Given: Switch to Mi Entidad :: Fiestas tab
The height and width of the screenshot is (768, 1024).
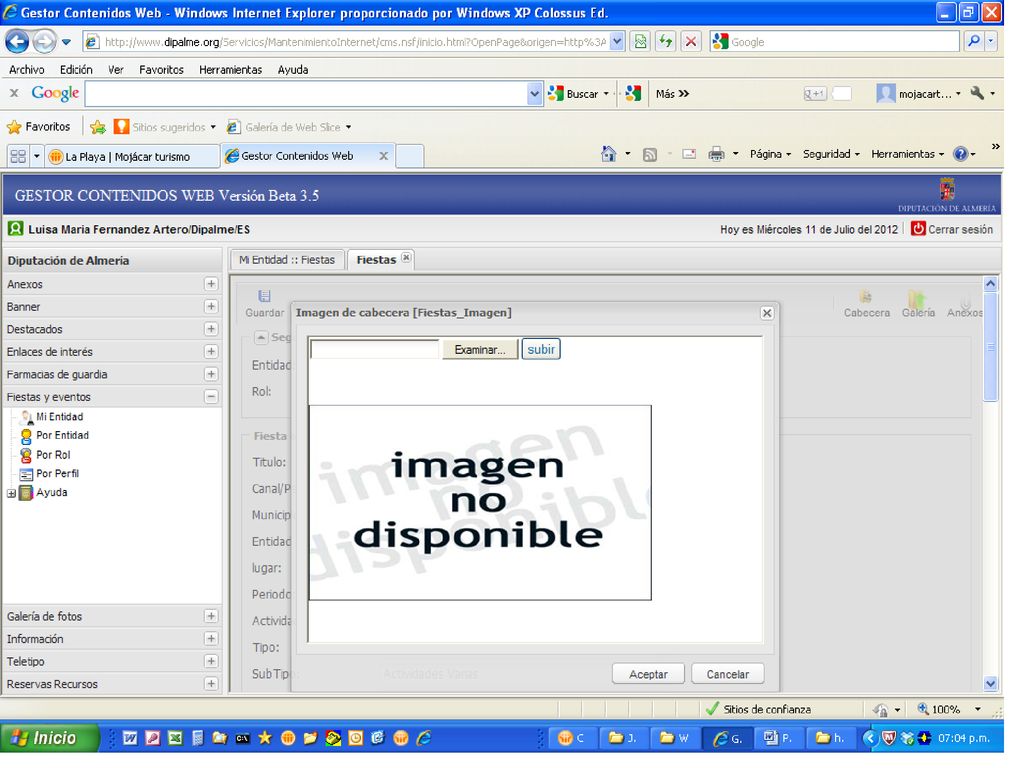Looking at the screenshot, I should [x=287, y=260].
